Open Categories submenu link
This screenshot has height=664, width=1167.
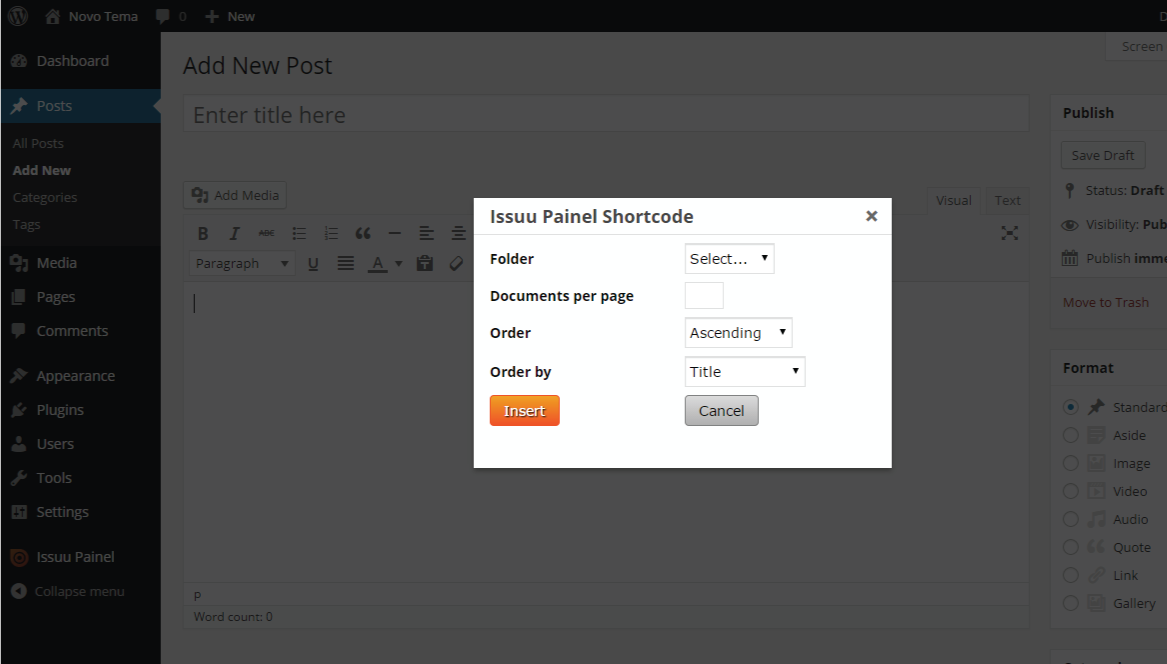(x=45, y=197)
